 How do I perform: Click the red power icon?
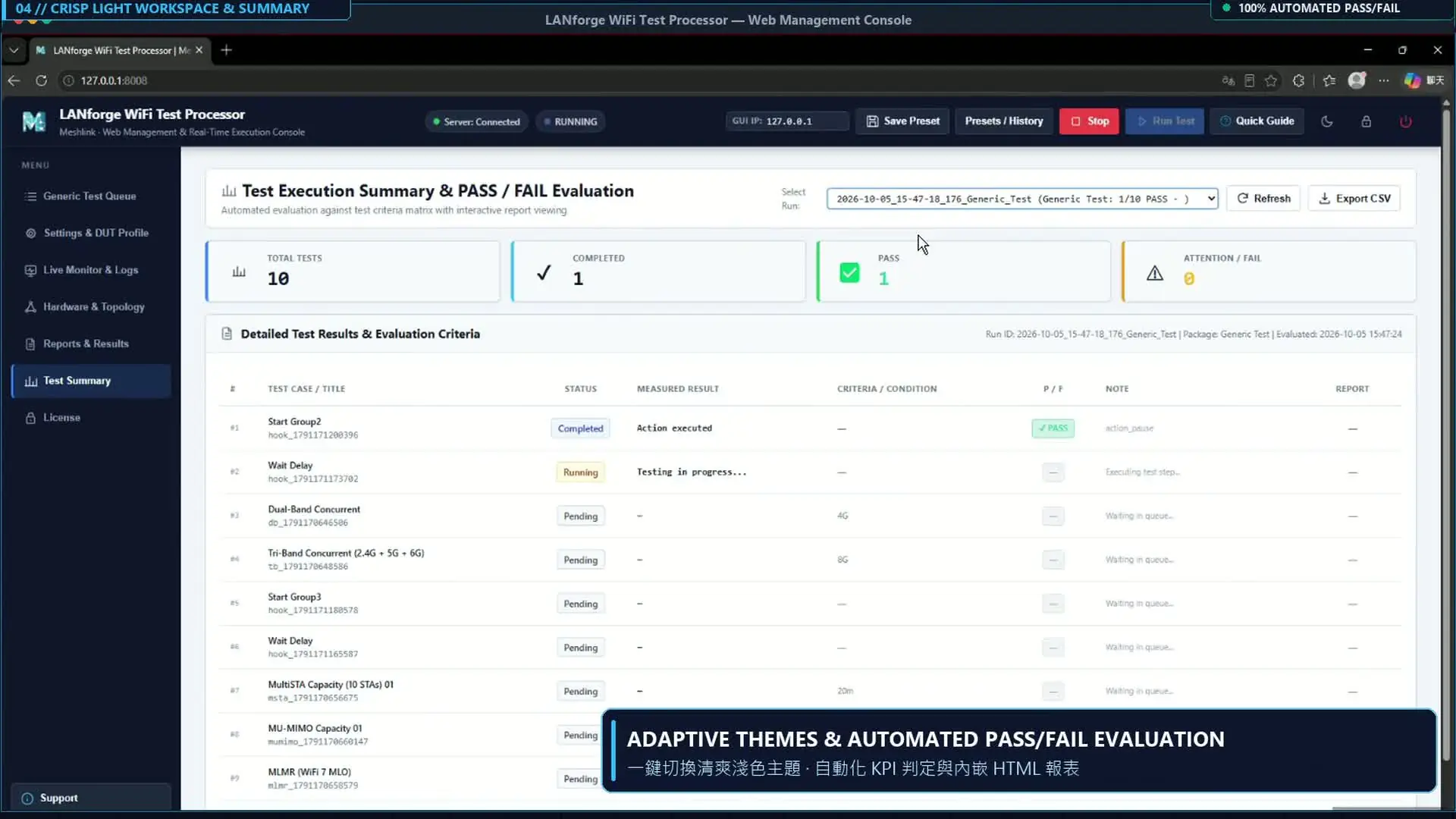[x=1405, y=121]
